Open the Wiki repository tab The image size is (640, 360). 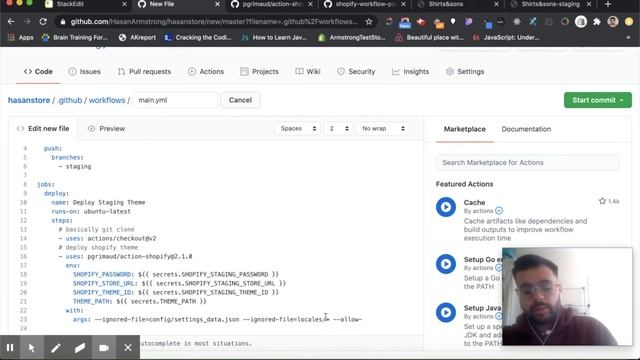point(308,71)
